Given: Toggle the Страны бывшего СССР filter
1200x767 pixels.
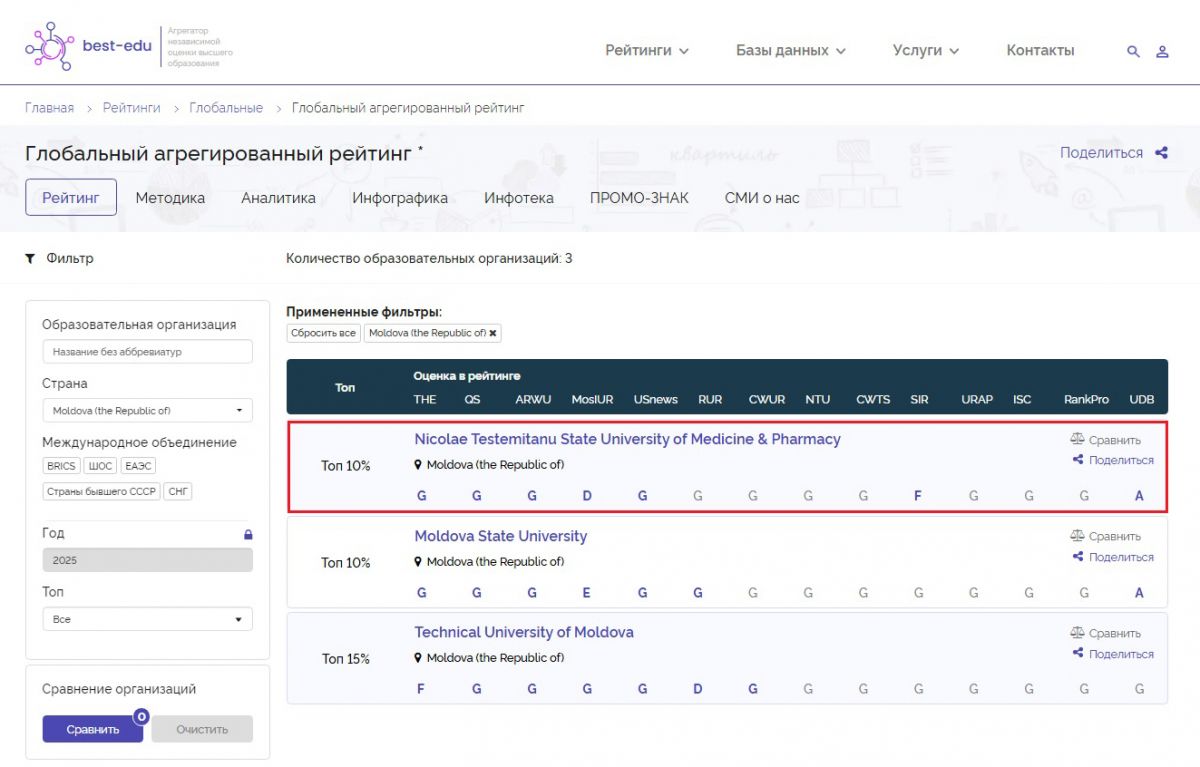Looking at the screenshot, I should pyautogui.click(x=101, y=491).
